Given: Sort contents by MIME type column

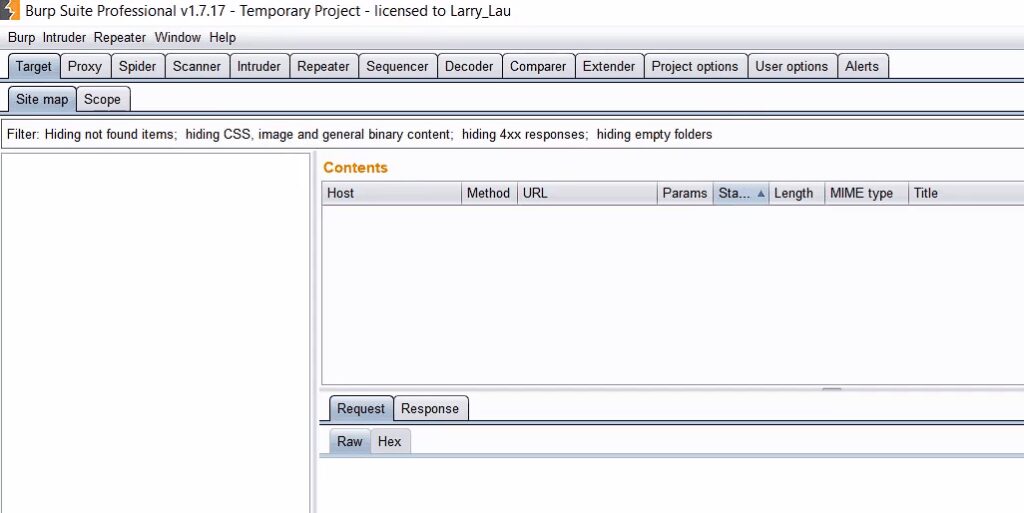Looking at the screenshot, I should (866, 193).
